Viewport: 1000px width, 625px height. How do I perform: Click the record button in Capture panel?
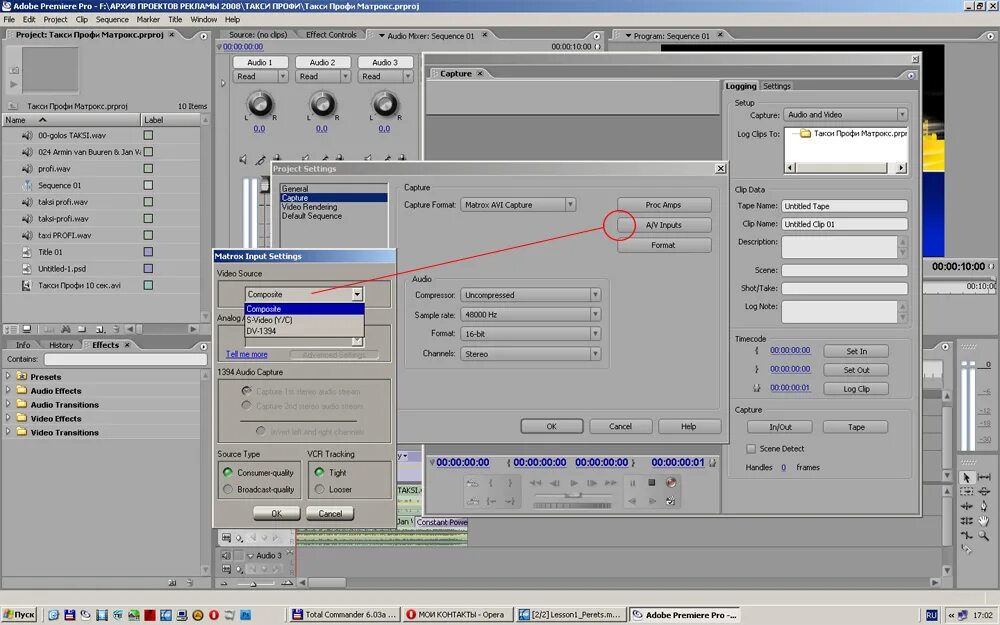(670, 483)
